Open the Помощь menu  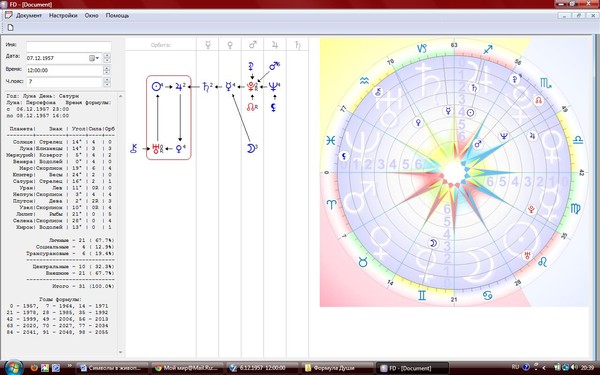point(117,16)
